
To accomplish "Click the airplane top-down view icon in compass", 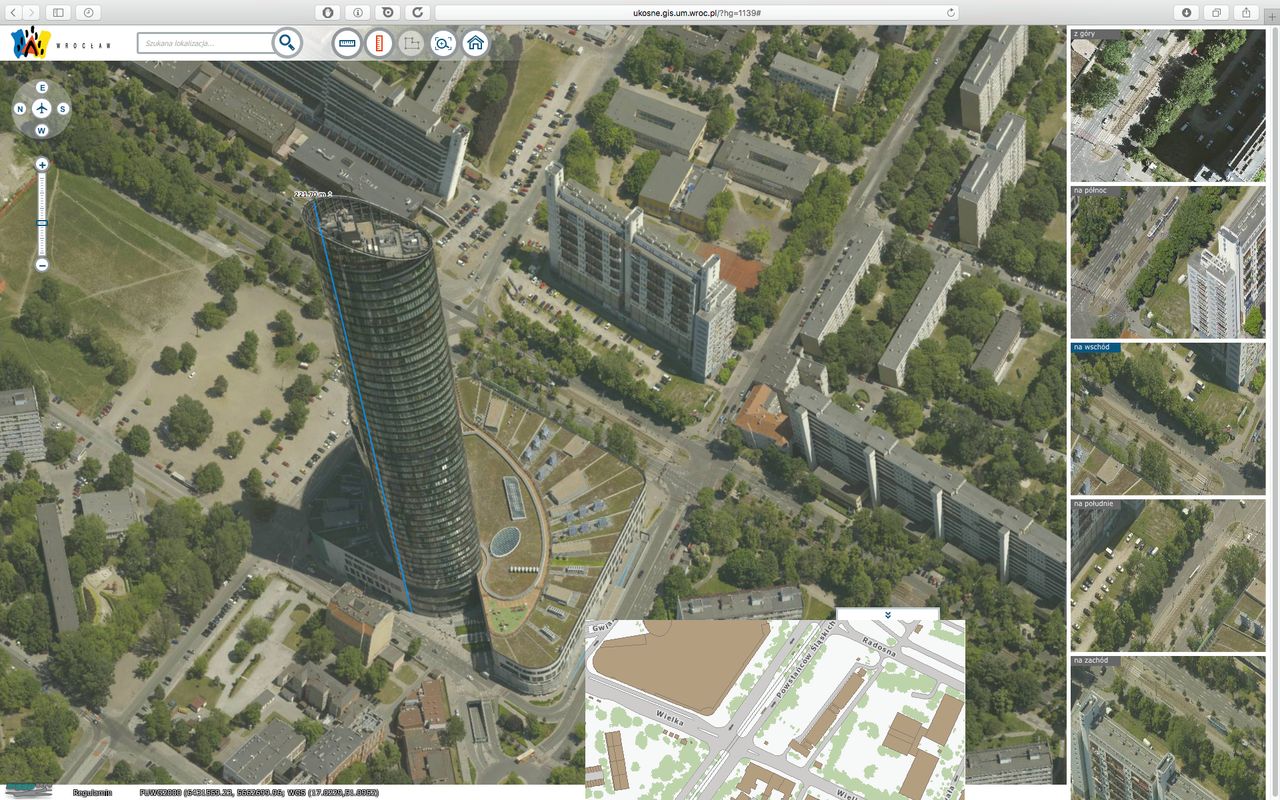I will coord(42,109).
